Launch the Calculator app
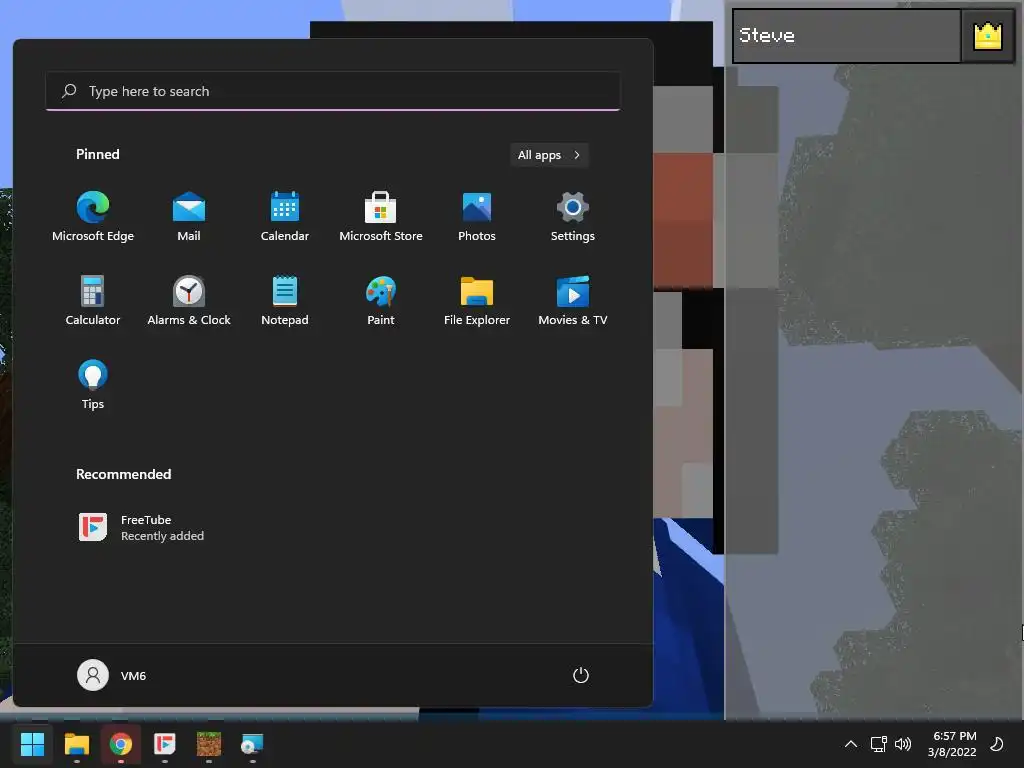This screenshot has width=1024, height=768. [x=93, y=301]
